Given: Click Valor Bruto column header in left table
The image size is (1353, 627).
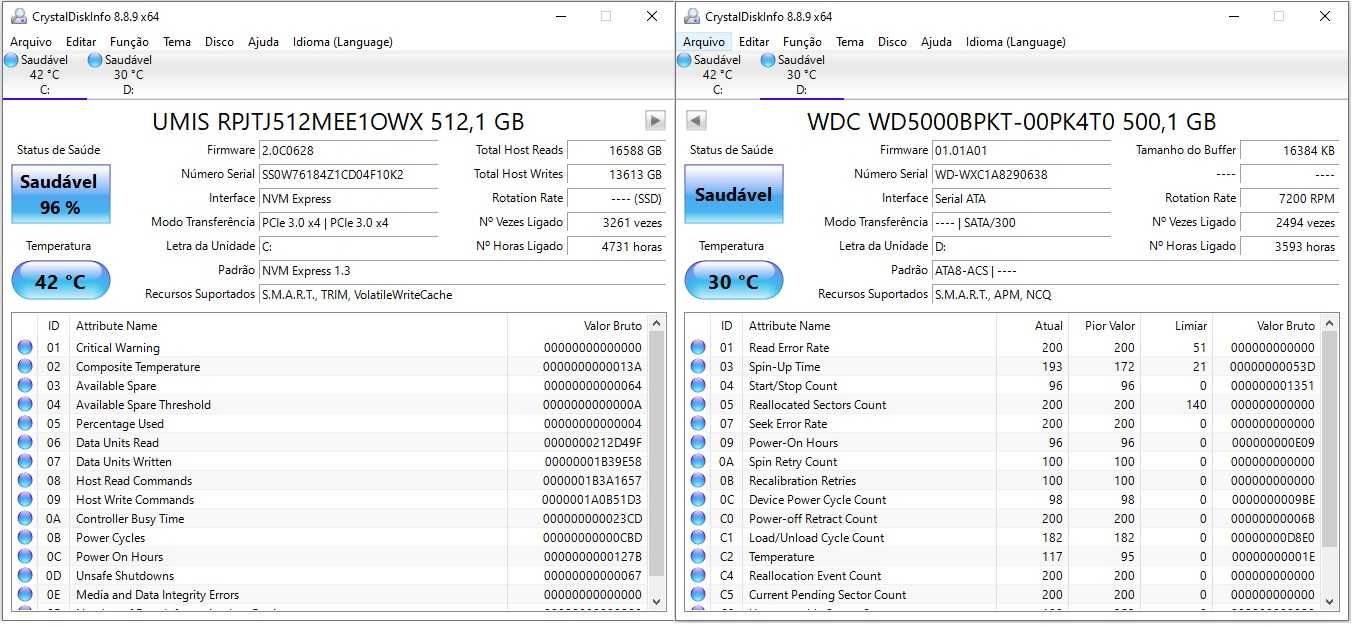Looking at the screenshot, I should [577, 326].
